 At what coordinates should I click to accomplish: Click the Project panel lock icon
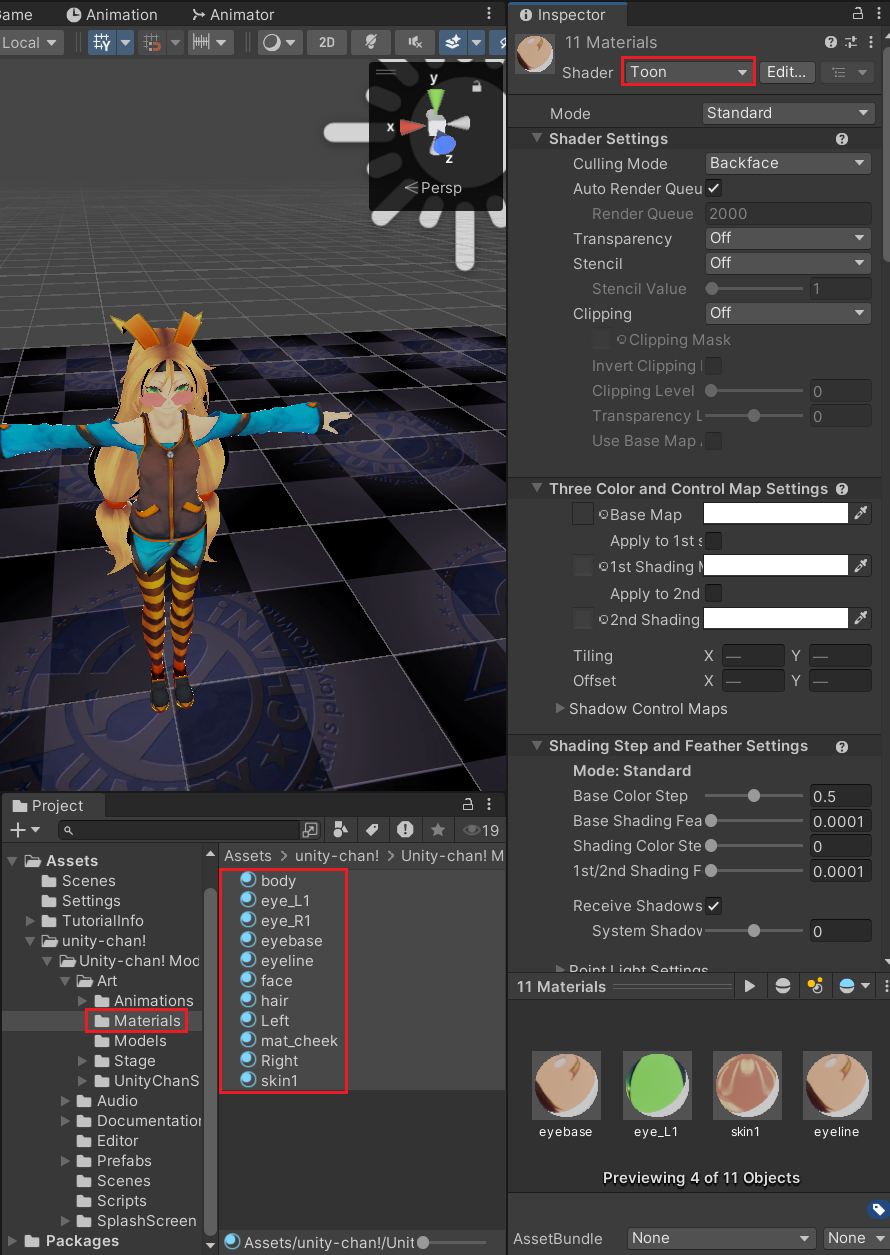pyautogui.click(x=467, y=805)
